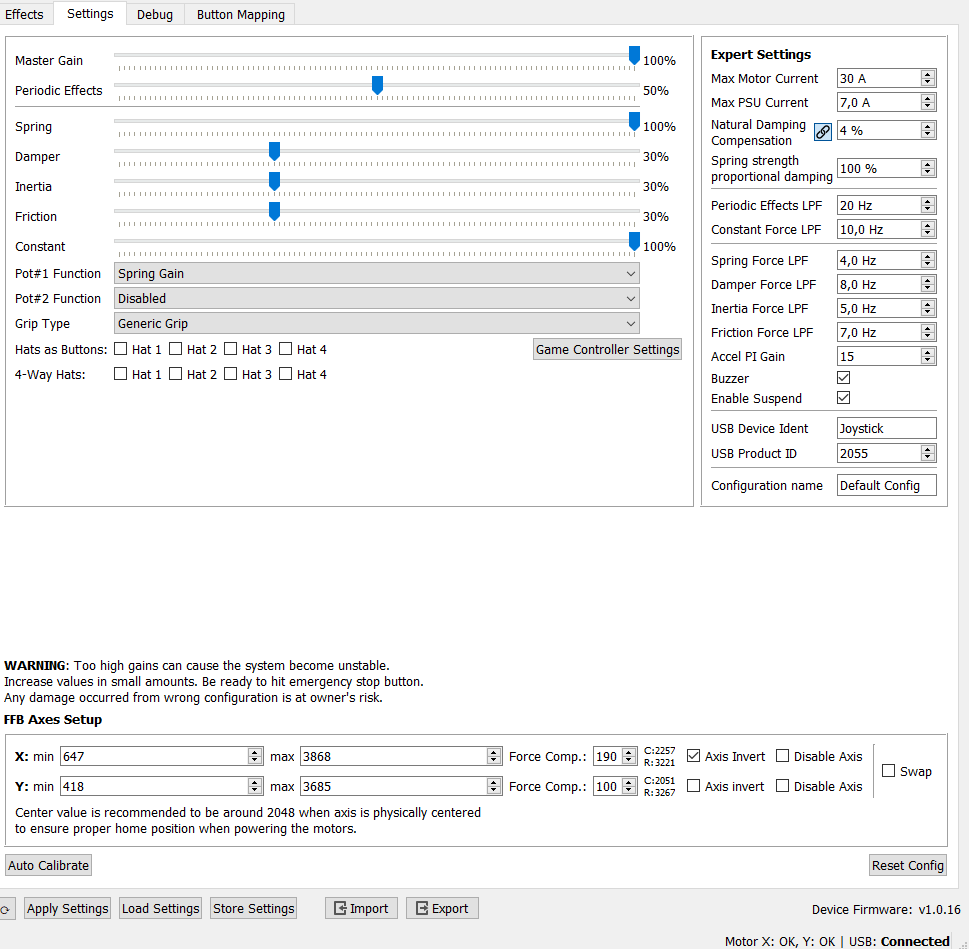Viewport: 969px width, 949px height.
Task: Click the Accel PI Gain stepper arrows
Action: pyautogui.click(x=927, y=356)
